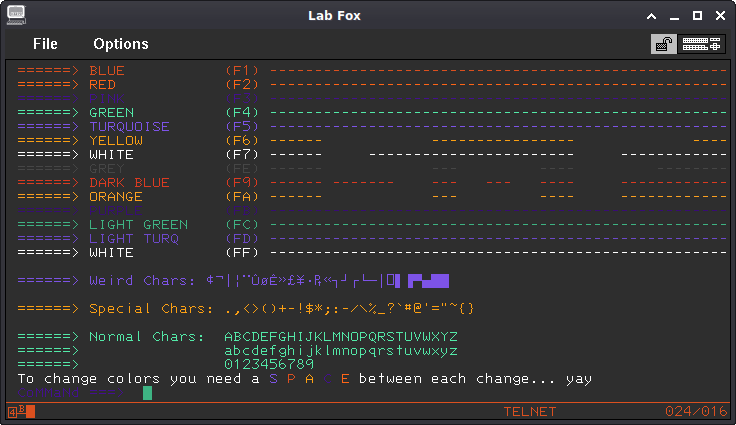The image size is (736, 425).
Task: Click the (F1) key label
Action: coord(242,70)
